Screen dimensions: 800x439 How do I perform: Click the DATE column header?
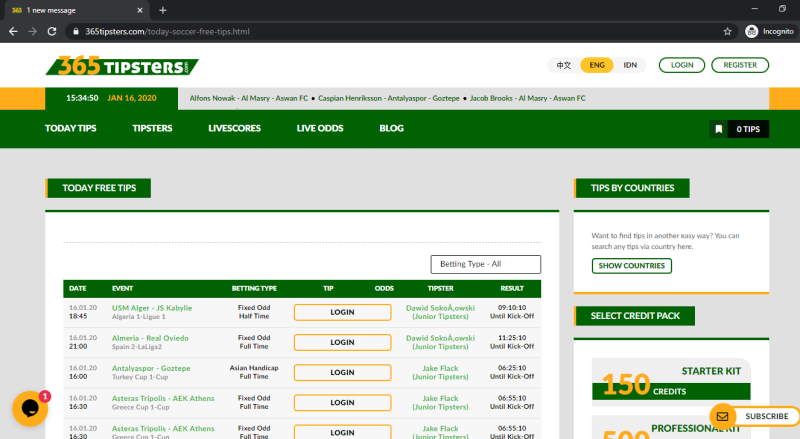coord(78,289)
